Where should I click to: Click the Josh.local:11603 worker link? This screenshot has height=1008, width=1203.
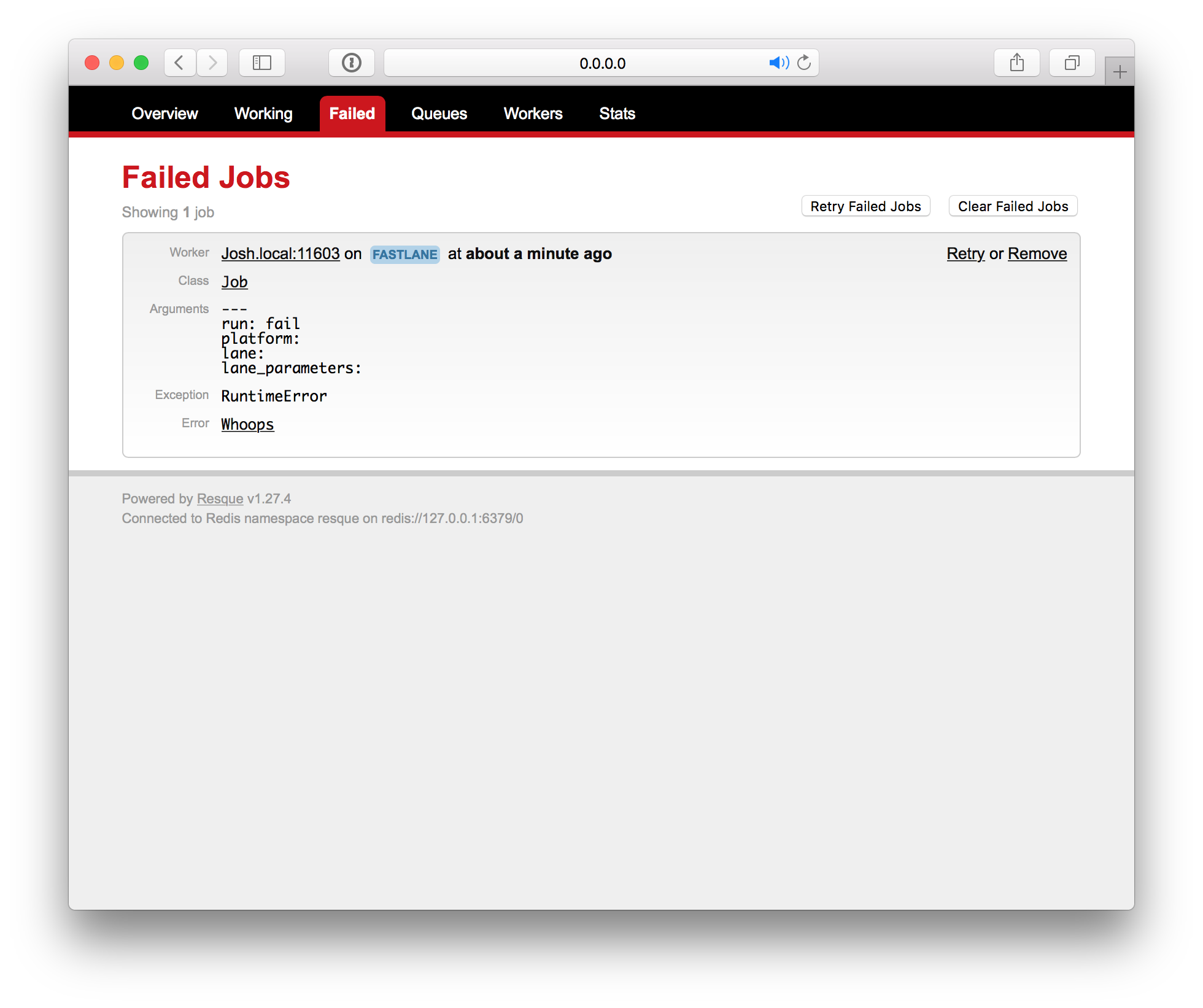(280, 254)
